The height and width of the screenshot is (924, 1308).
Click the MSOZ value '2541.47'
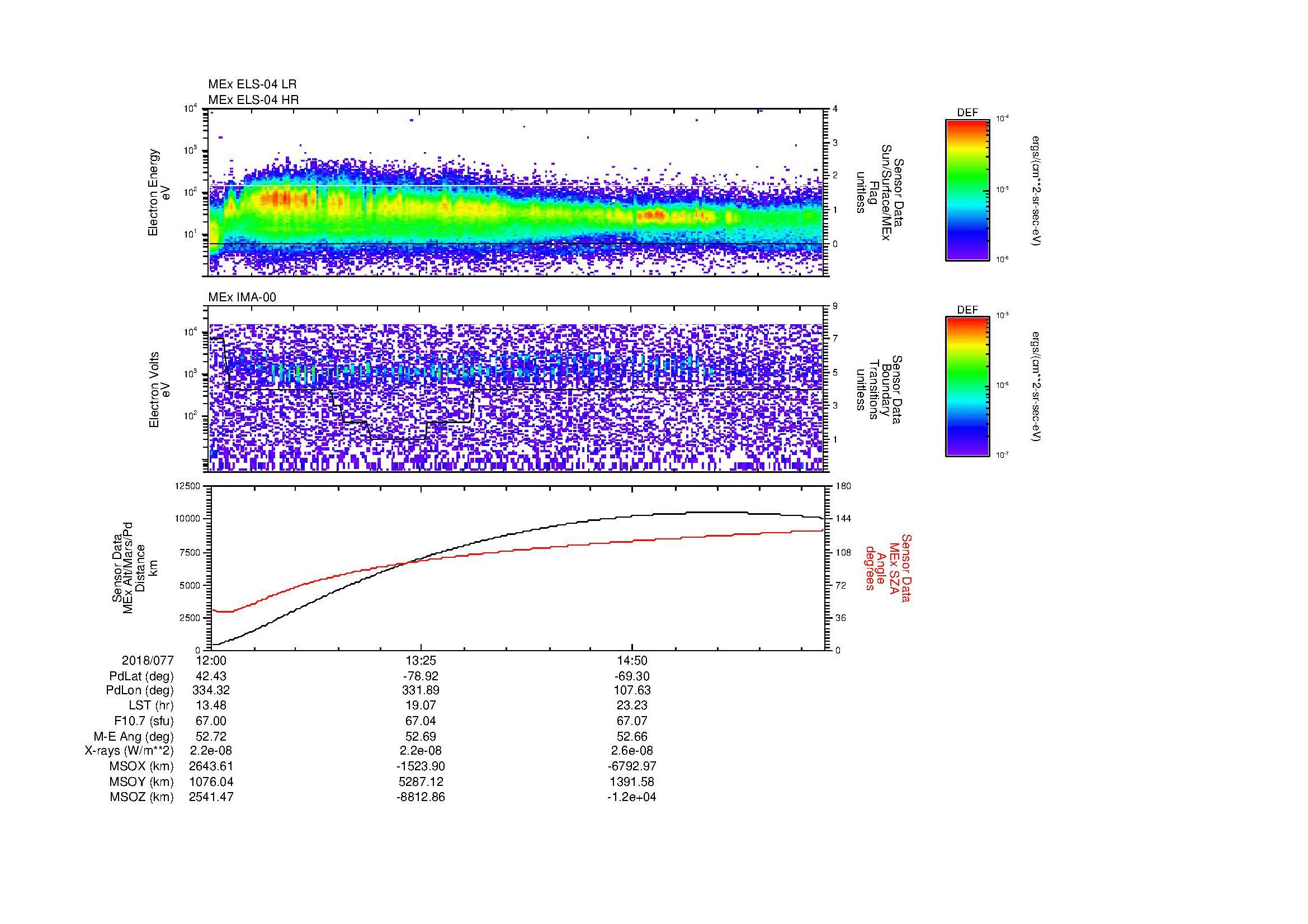click(x=211, y=797)
